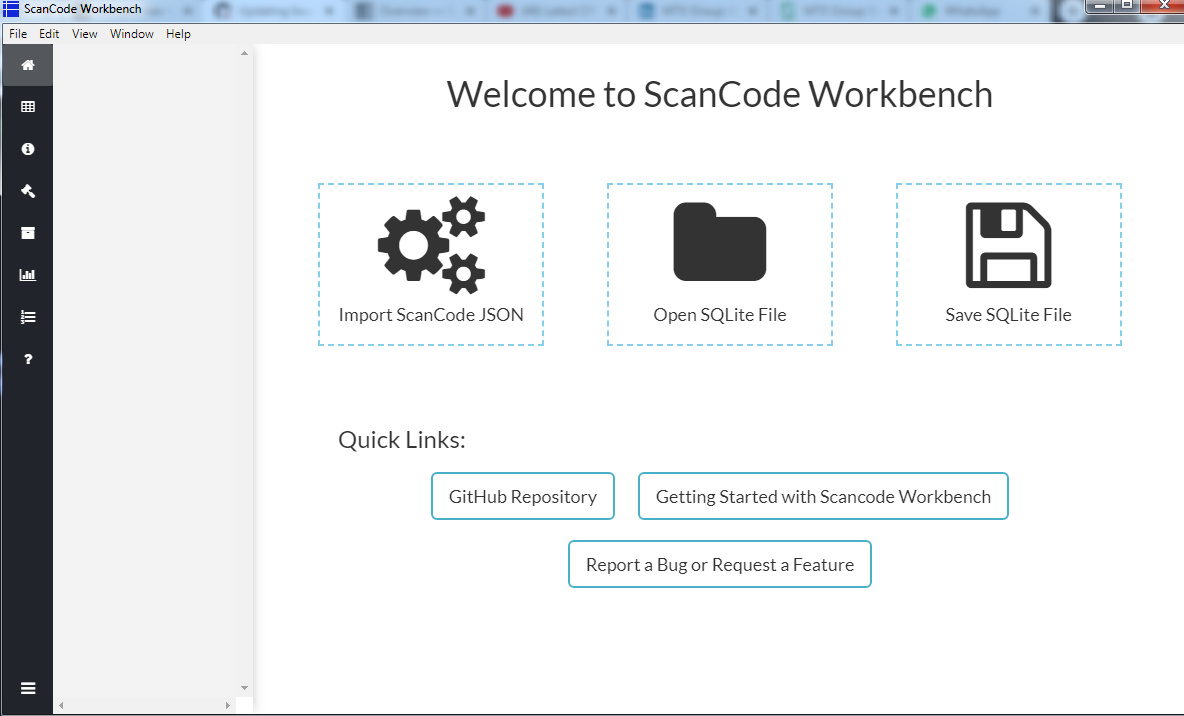The height and width of the screenshot is (716, 1184).
Task: Open the Scan info icon in sidebar
Action: point(28,149)
